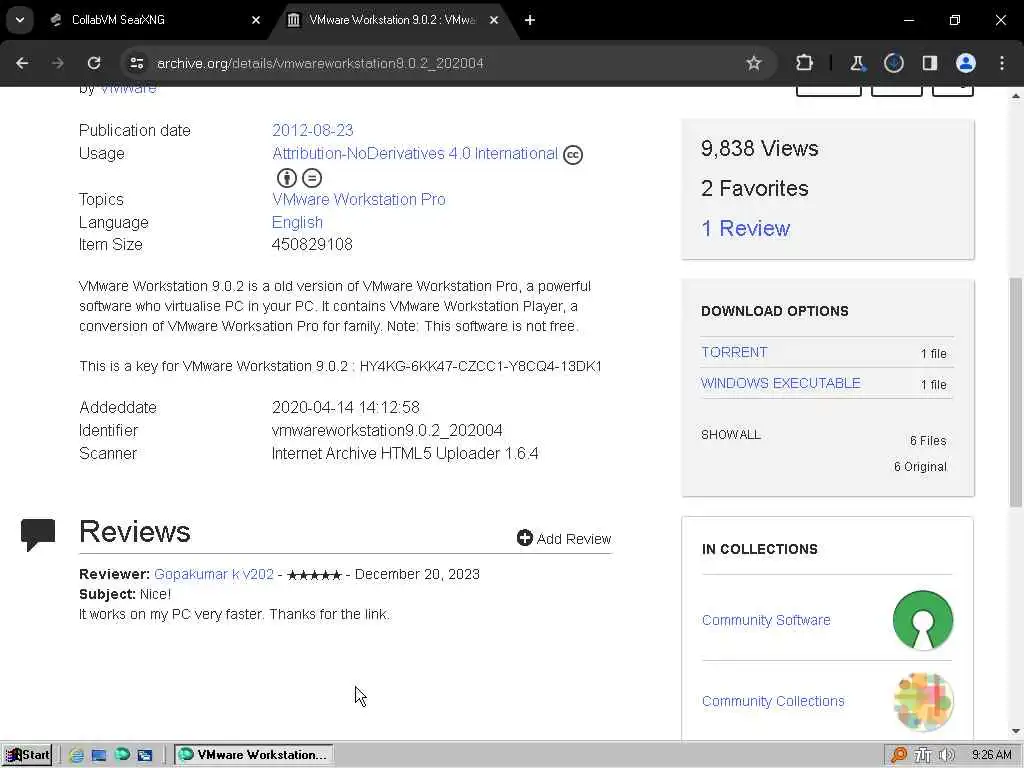Launch Internet Explorer from quick launch

tap(76, 755)
